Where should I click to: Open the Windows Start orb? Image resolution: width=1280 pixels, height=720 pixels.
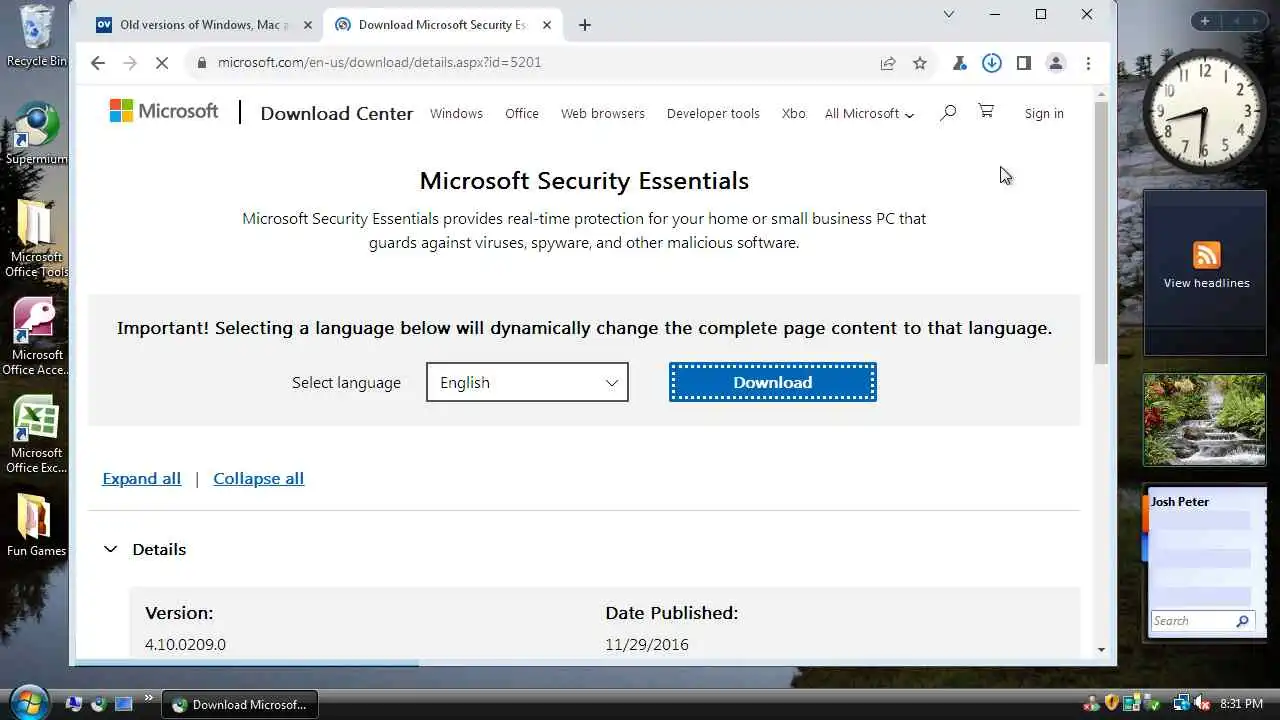pos(30,701)
